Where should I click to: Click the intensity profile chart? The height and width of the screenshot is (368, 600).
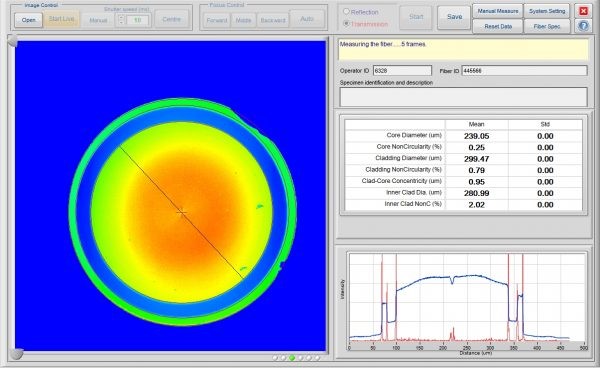point(466,296)
